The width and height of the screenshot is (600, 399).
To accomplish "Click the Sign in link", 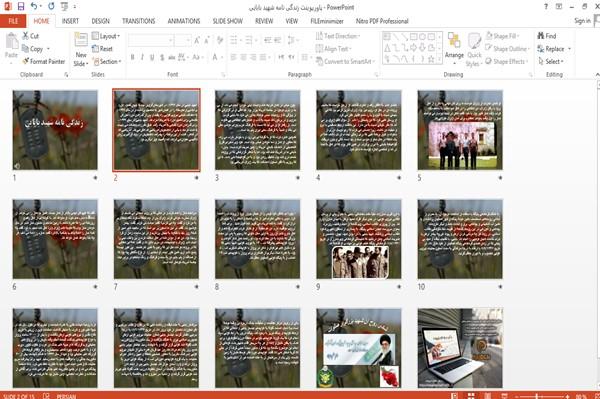I will (582, 21).
